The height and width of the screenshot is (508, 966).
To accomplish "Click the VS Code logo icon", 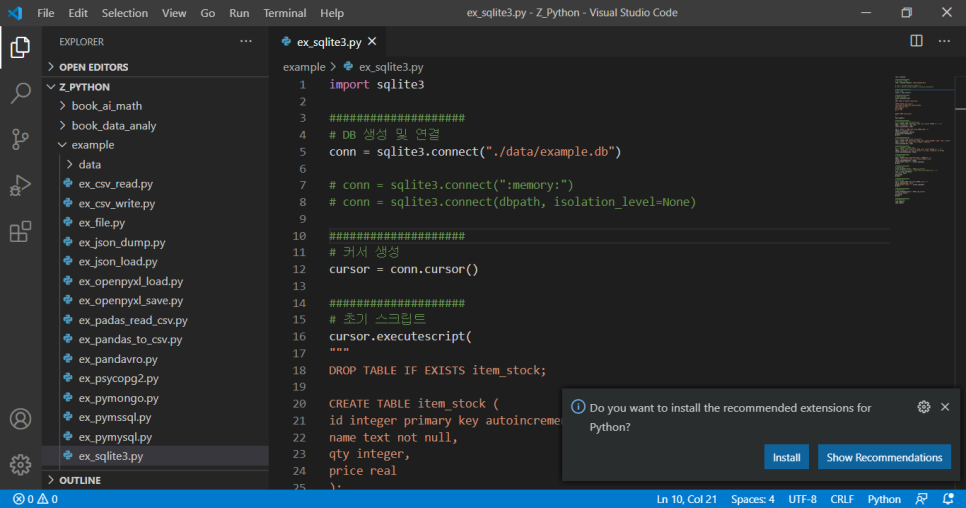I will coord(15,13).
